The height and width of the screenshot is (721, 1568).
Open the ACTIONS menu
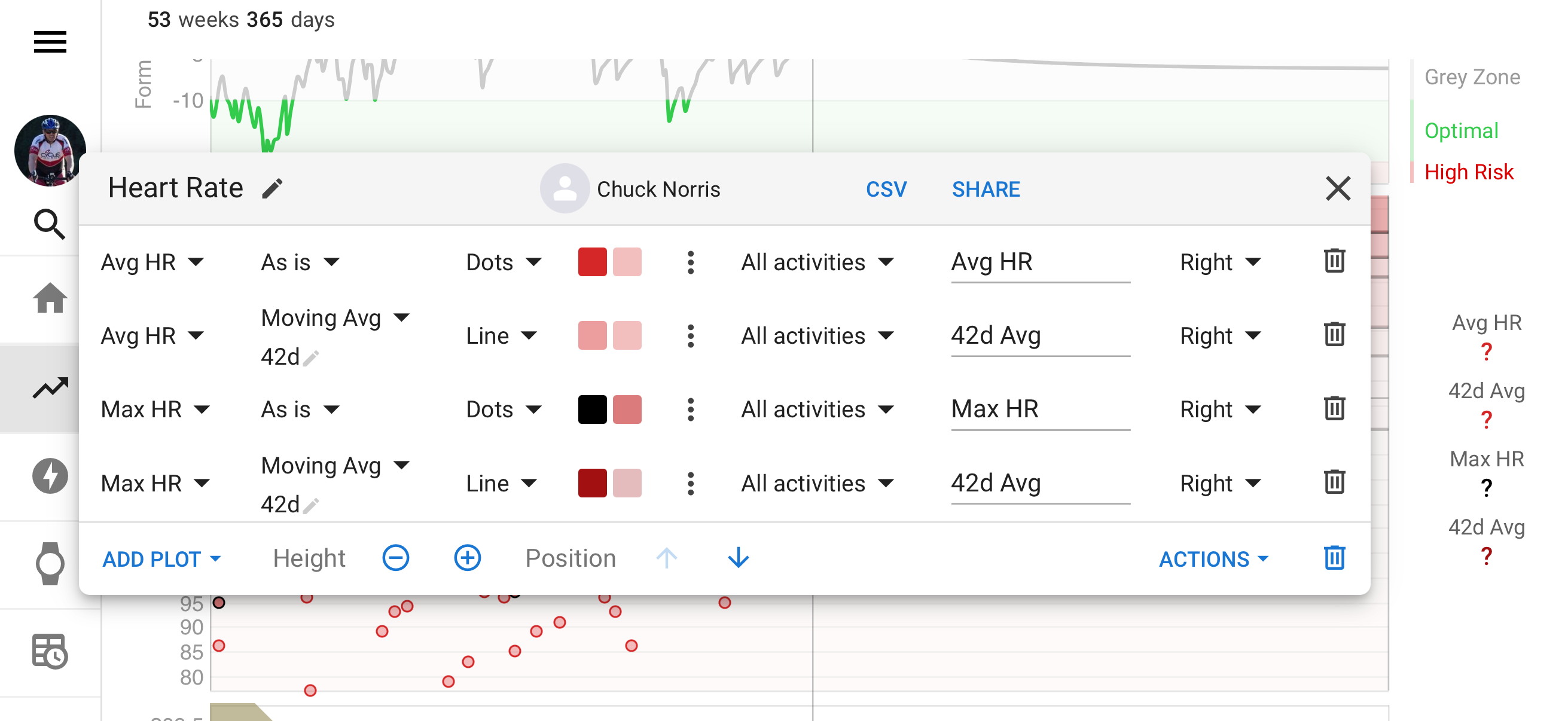1213,558
